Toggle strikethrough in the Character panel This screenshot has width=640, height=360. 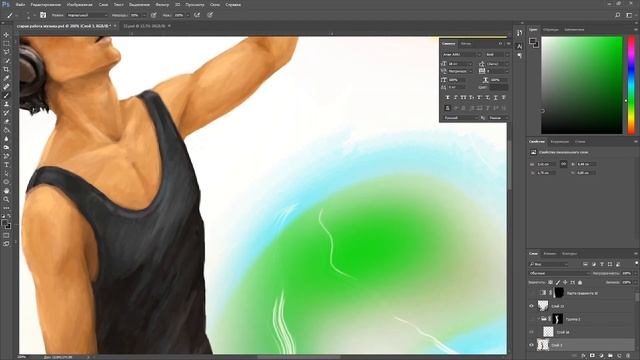[x=504, y=98]
